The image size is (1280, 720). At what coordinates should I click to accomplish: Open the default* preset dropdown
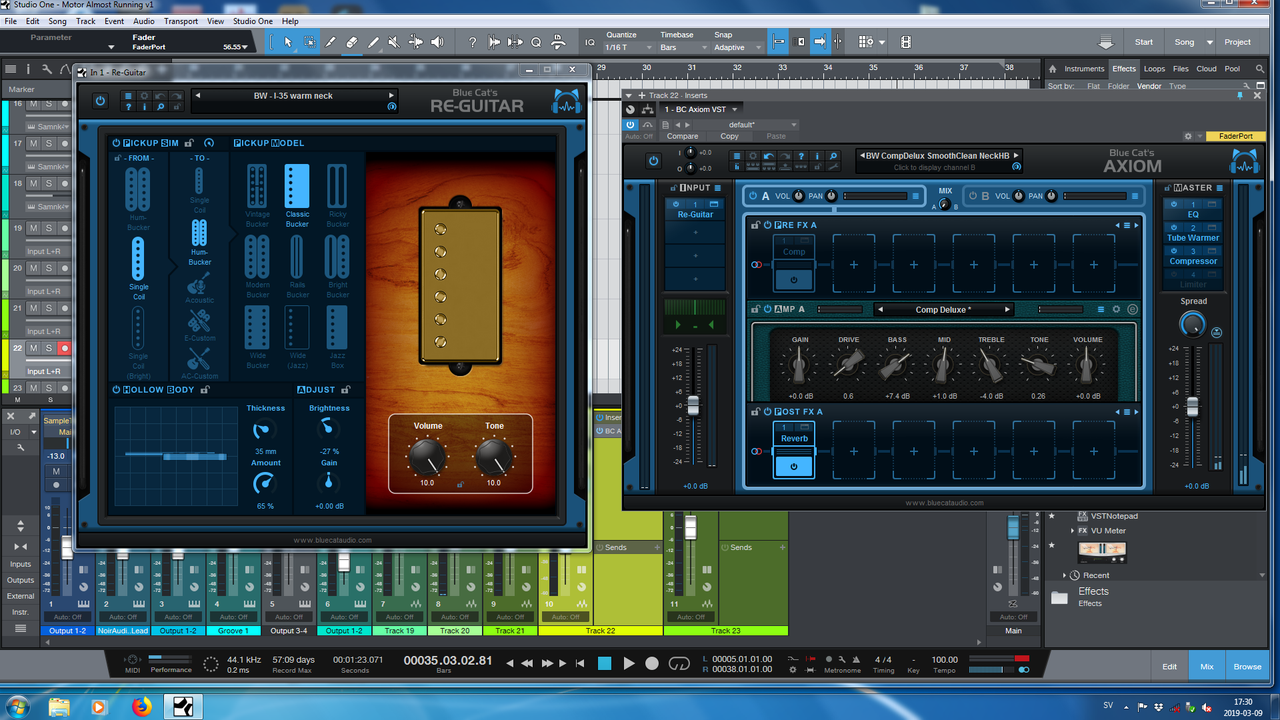(x=747, y=125)
